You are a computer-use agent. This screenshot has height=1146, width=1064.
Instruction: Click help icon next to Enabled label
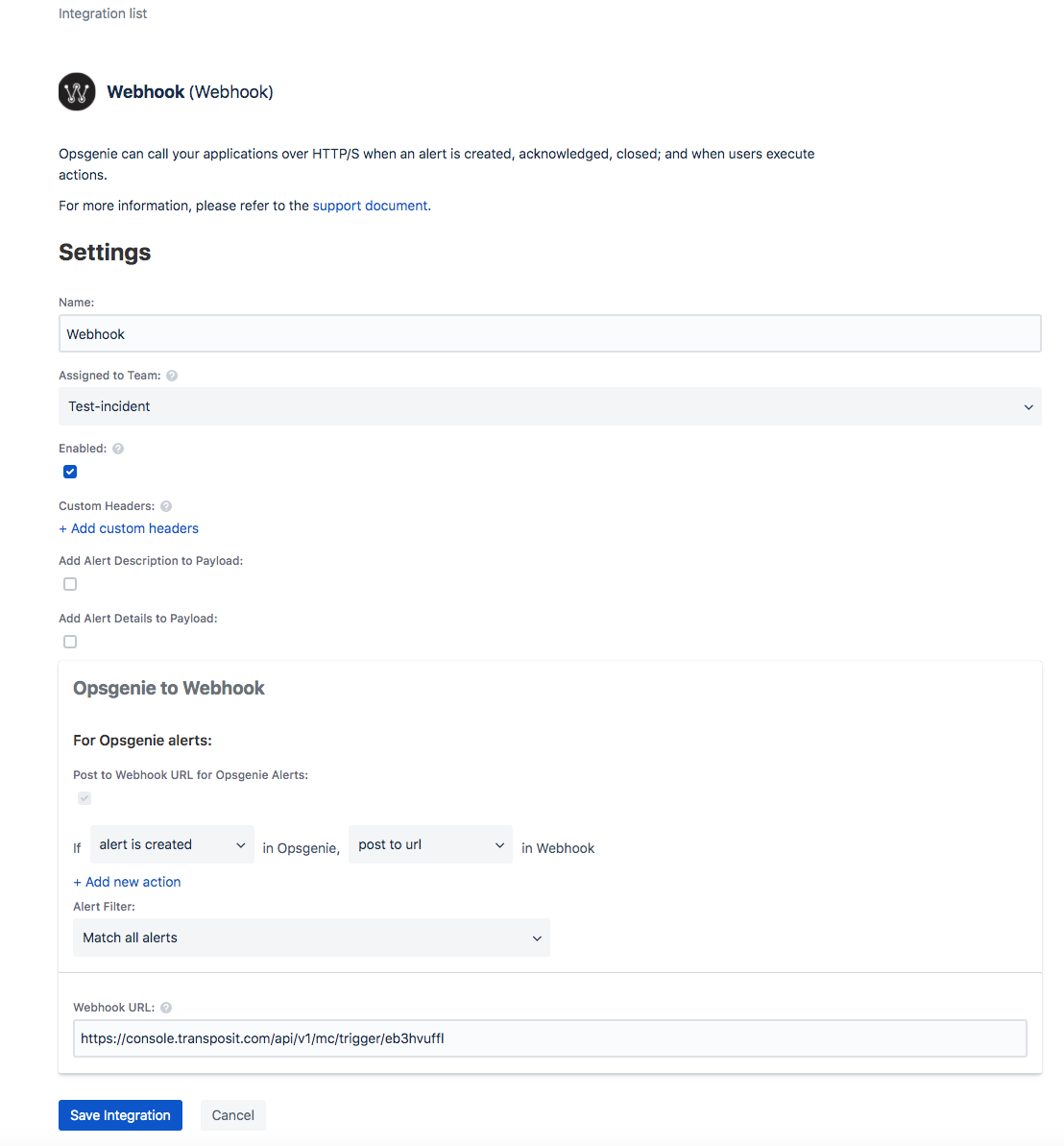118,449
